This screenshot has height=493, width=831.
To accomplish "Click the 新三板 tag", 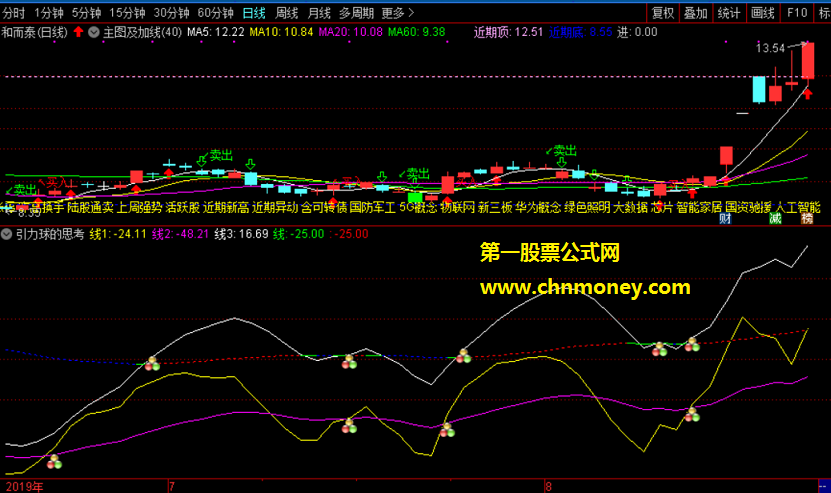I will [495, 207].
